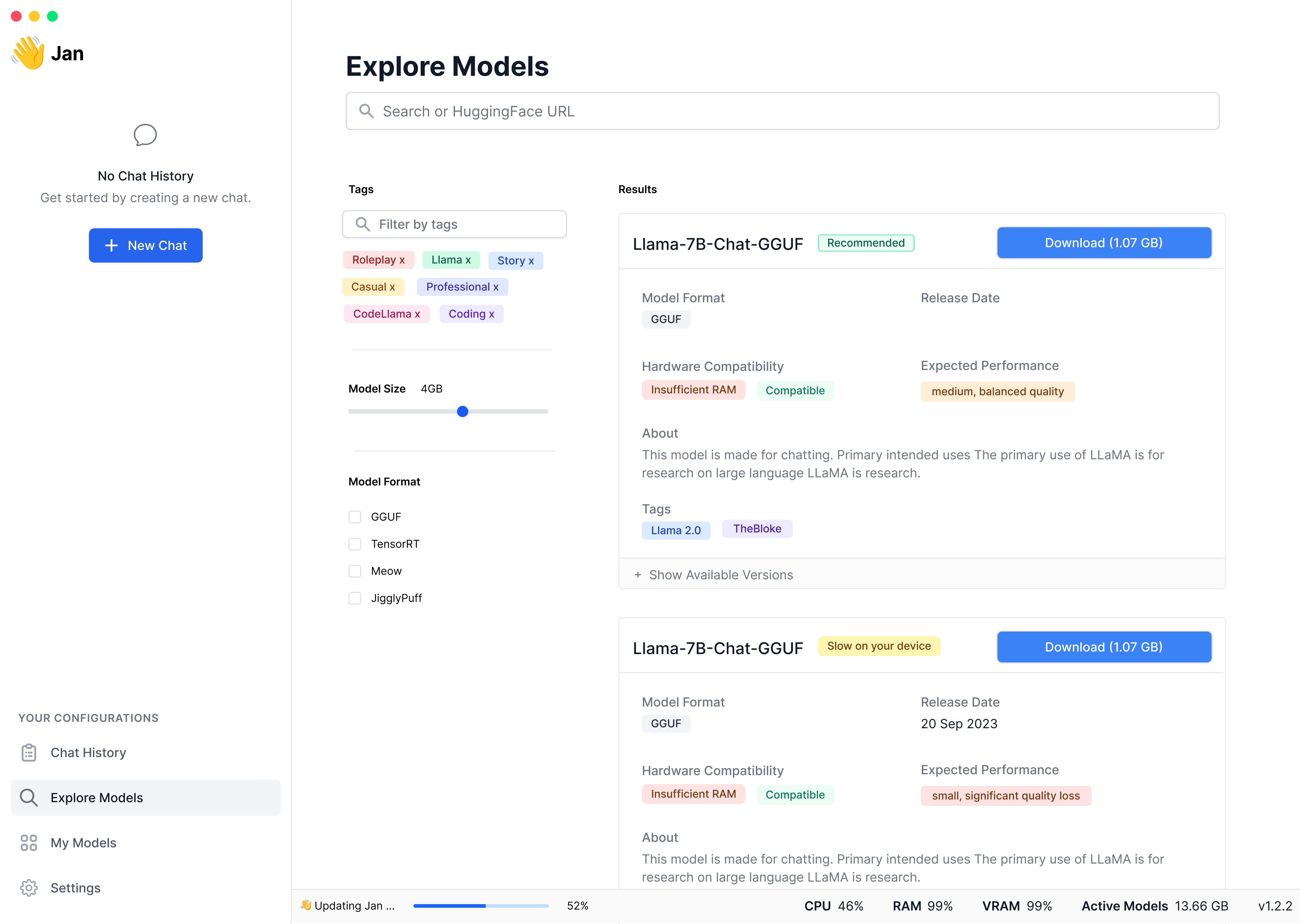Start a New Chat
Viewport: 1300px width, 924px height.
(146, 245)
